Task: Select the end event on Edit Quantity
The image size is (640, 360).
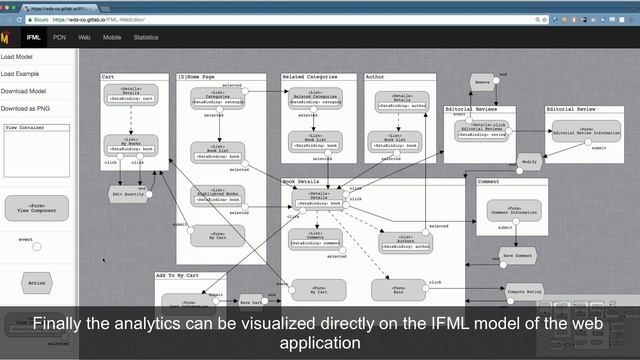Action: pos(149,194)
